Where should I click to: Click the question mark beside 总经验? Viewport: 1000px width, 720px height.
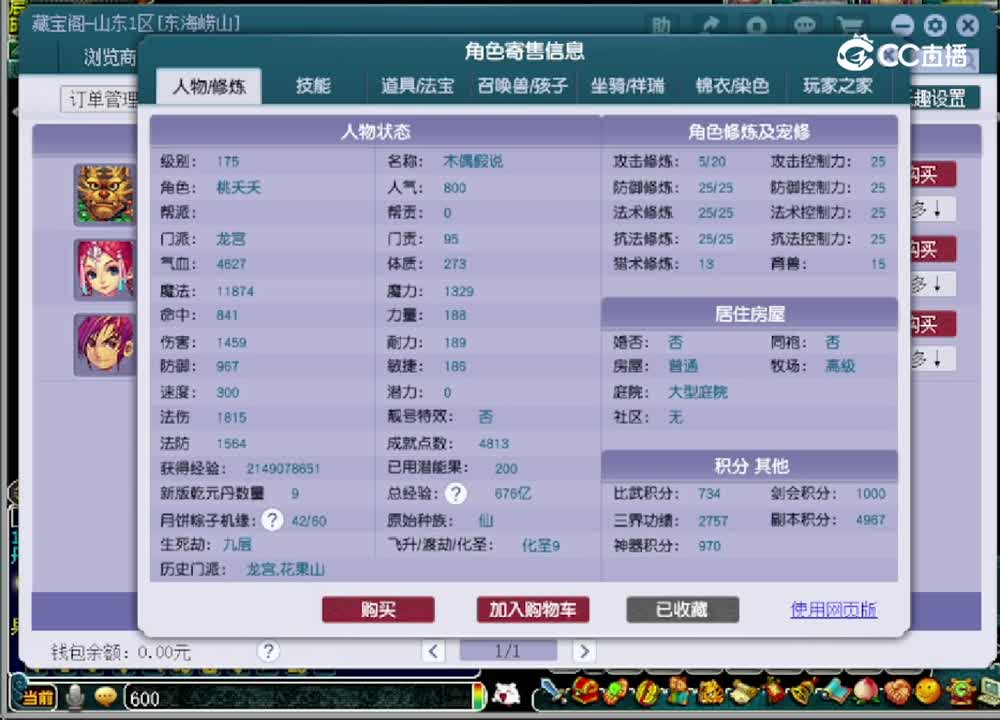457,493
